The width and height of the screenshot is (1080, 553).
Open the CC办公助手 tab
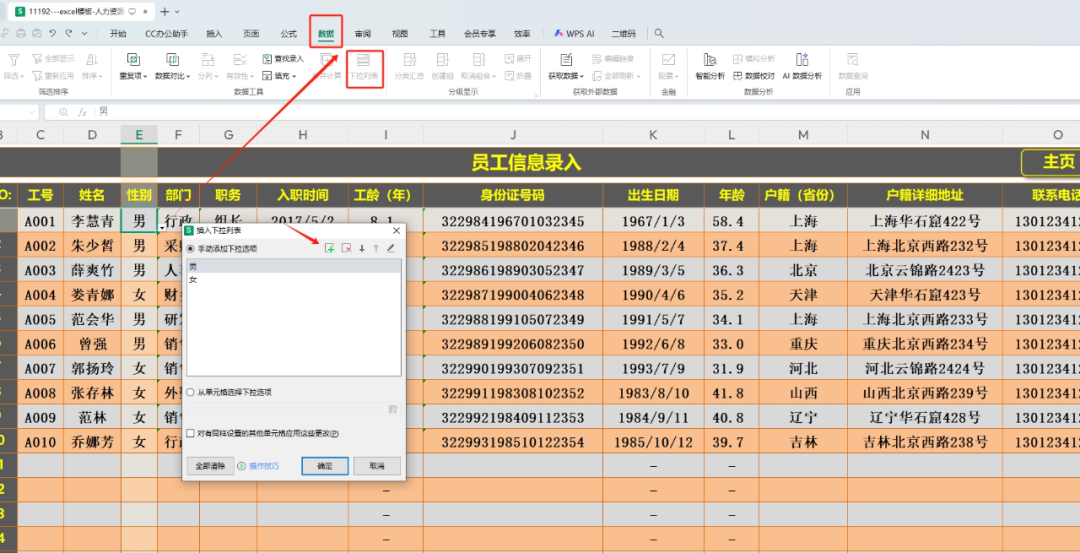click(166, 33)
